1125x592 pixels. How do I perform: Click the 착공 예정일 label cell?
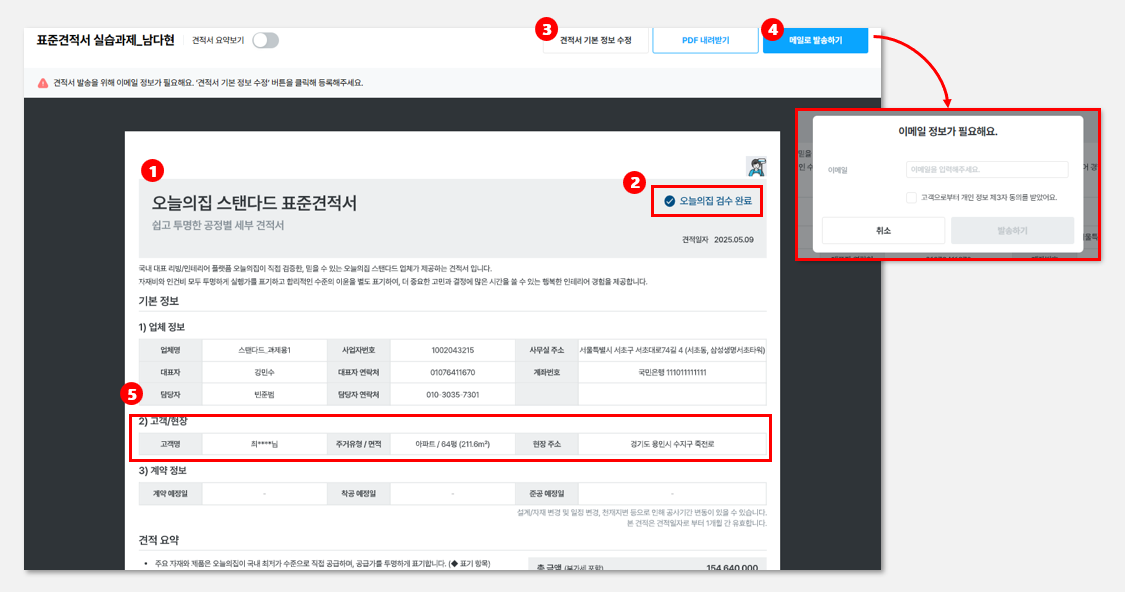click(x=359, y=494)
